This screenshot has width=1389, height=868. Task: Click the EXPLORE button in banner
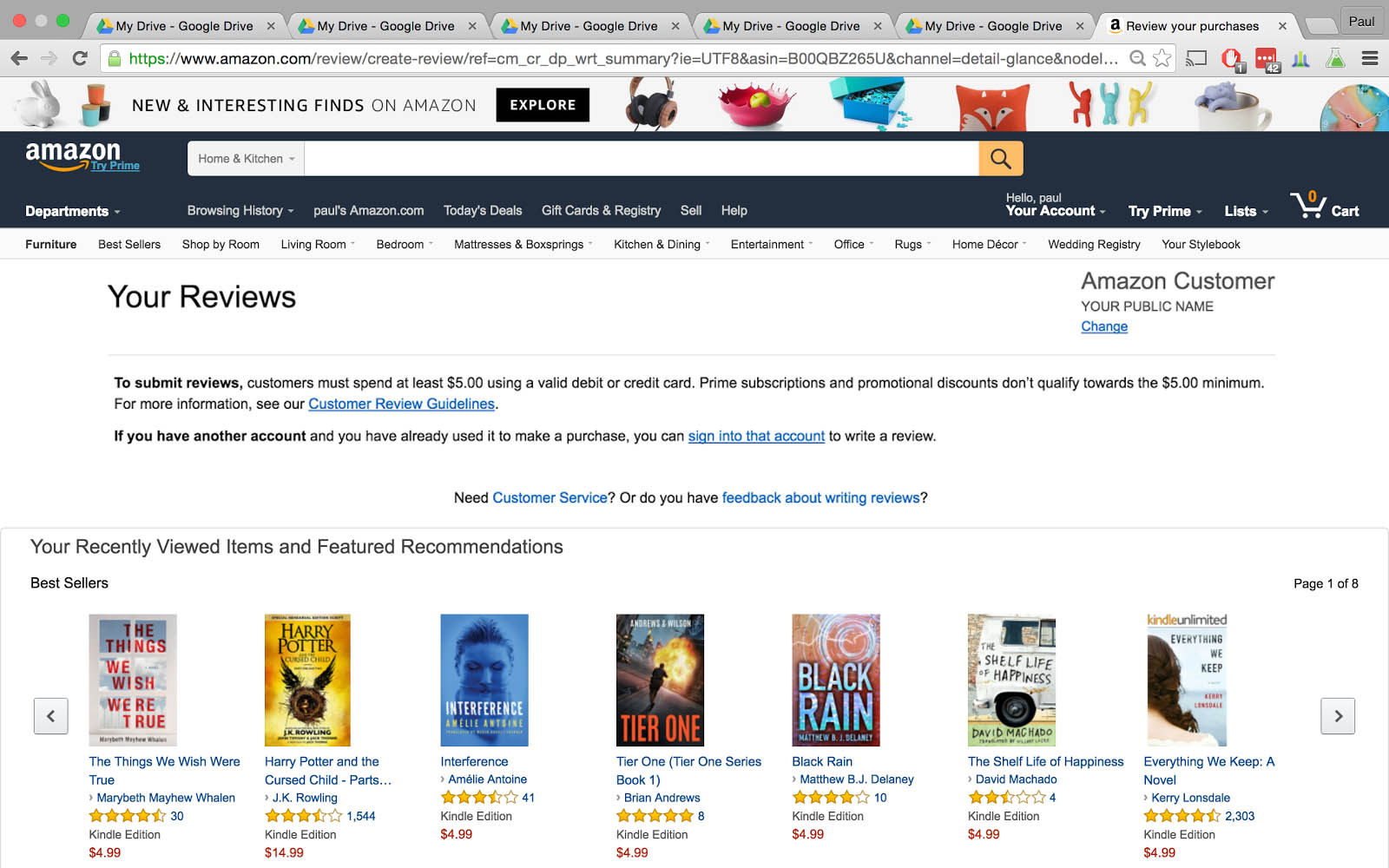(543, 105)
